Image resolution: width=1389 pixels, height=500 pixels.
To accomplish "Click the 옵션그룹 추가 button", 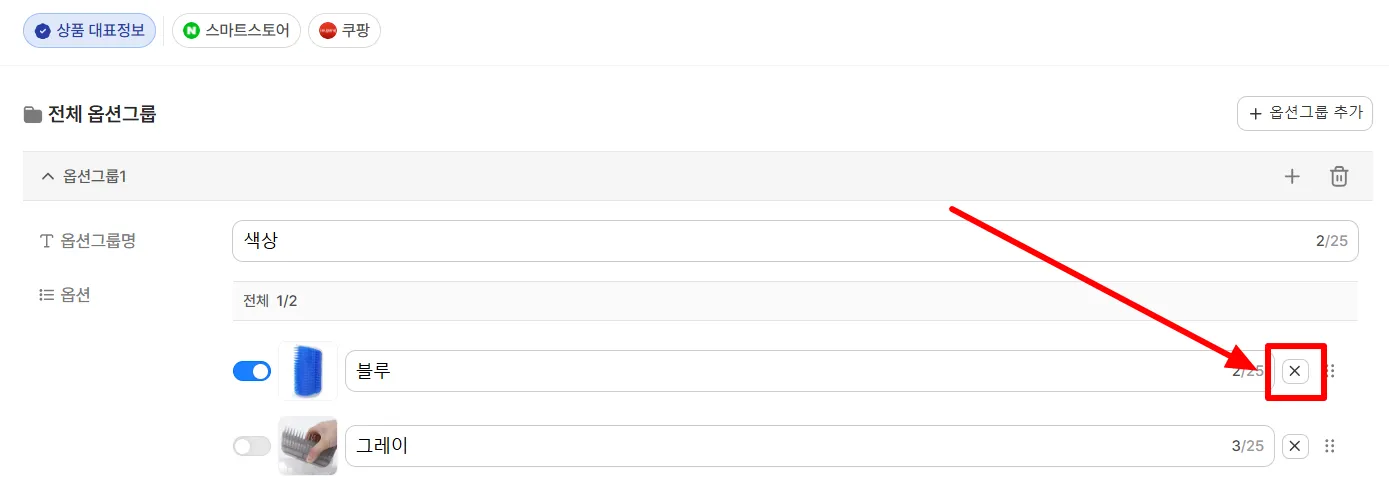I will pos(1304,113).
